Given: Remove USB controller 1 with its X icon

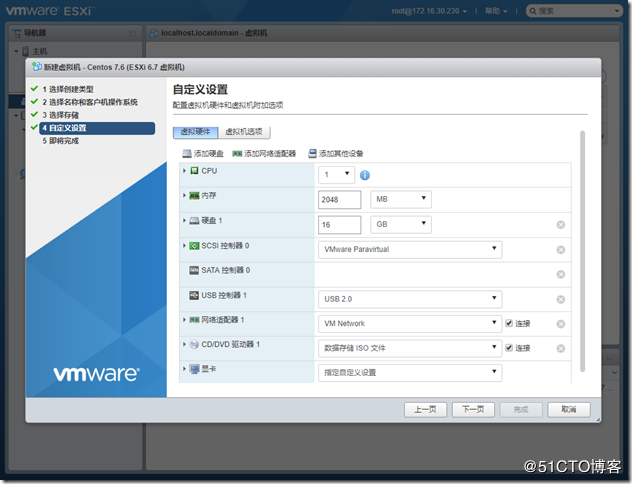Looking at the screenshot, I should [561, 299].
